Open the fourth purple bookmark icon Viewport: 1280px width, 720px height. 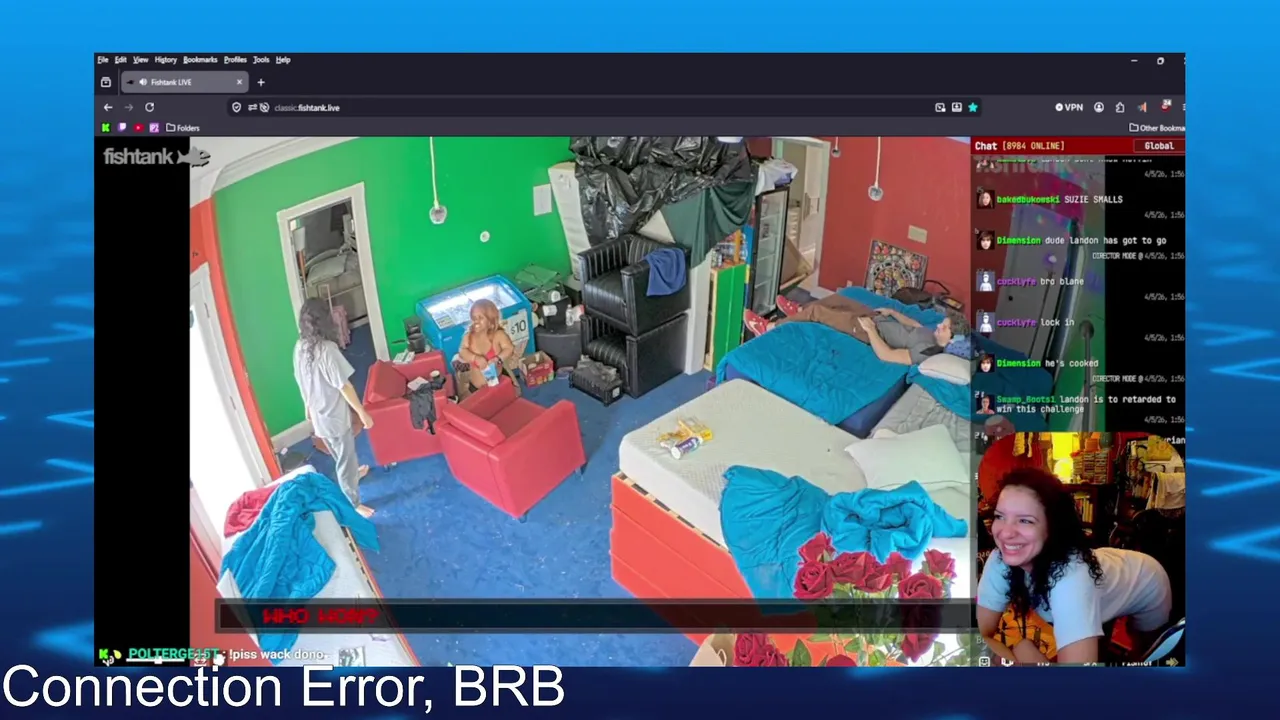pyautogui.click(x=154, y=128)
